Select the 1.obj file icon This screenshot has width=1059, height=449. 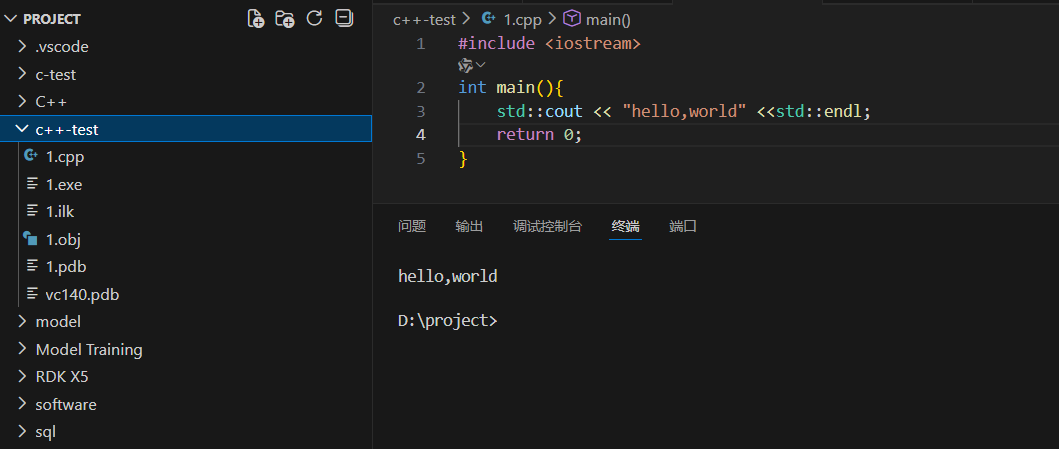point(30,239)
